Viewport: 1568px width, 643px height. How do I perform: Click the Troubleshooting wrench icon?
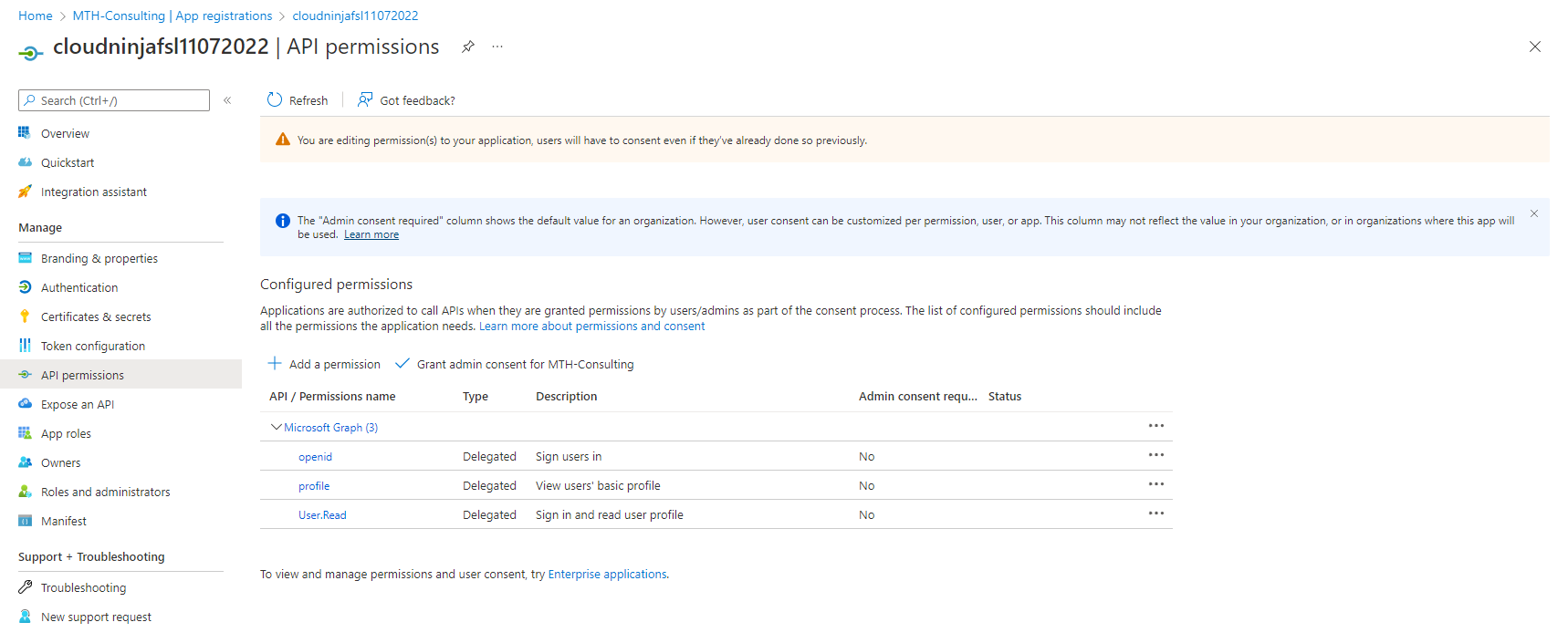25,587
